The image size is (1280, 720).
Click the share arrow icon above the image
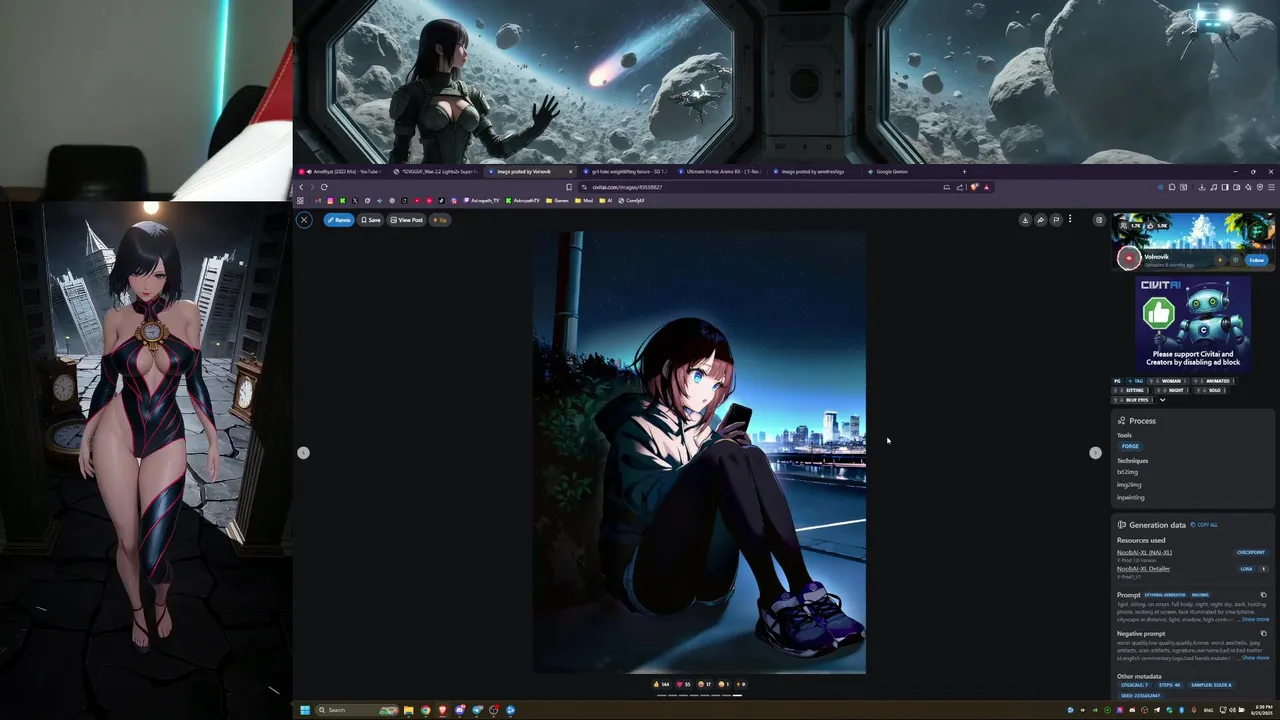point(1040,220)
